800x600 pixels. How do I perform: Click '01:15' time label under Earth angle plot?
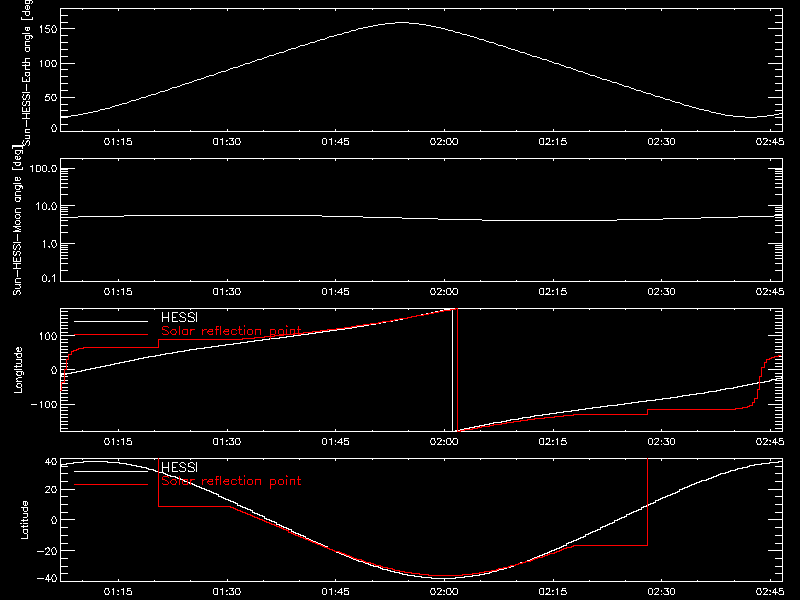click(x=118, y=142)
